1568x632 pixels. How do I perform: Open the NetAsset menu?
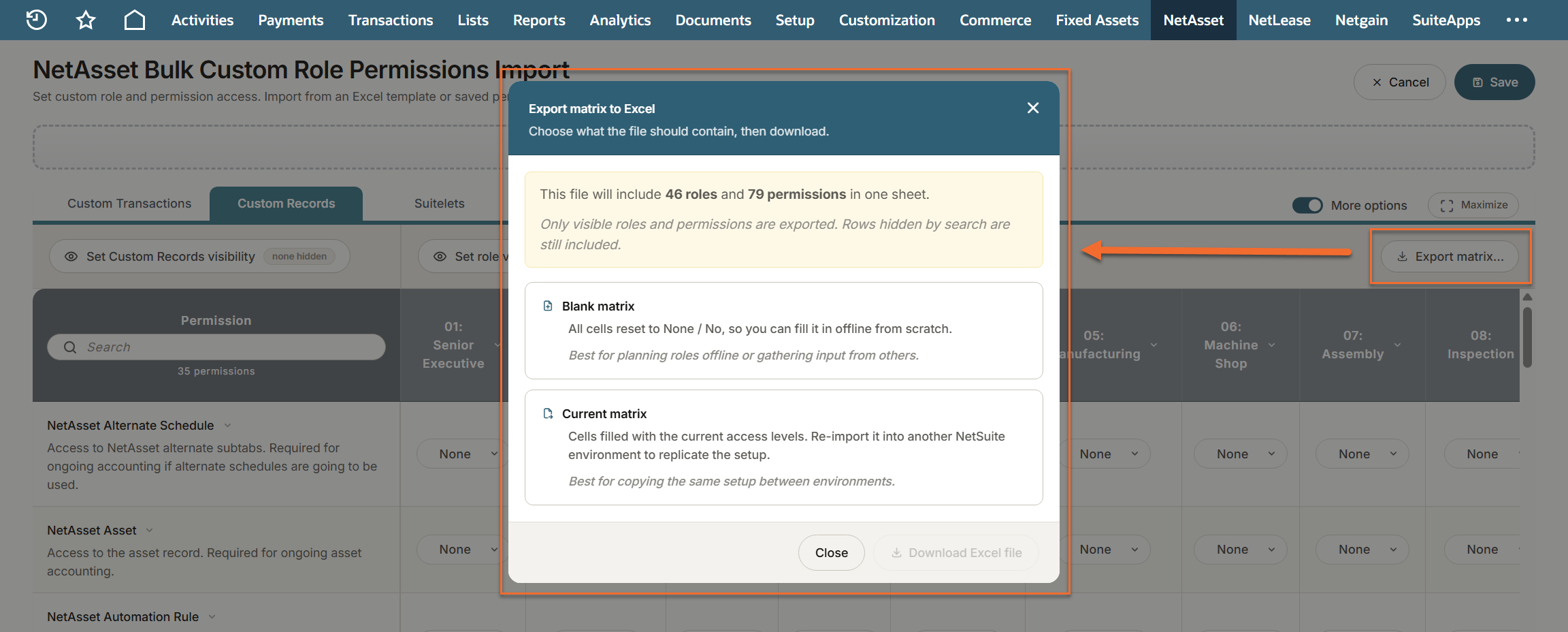tap(1194, 20)
